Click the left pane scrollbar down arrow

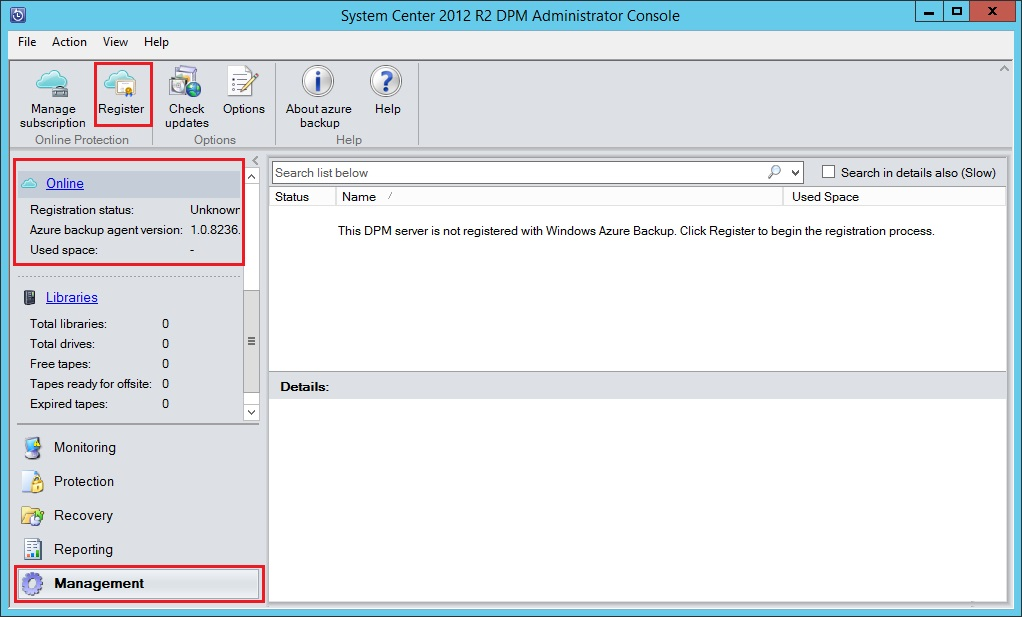point(251,411)
